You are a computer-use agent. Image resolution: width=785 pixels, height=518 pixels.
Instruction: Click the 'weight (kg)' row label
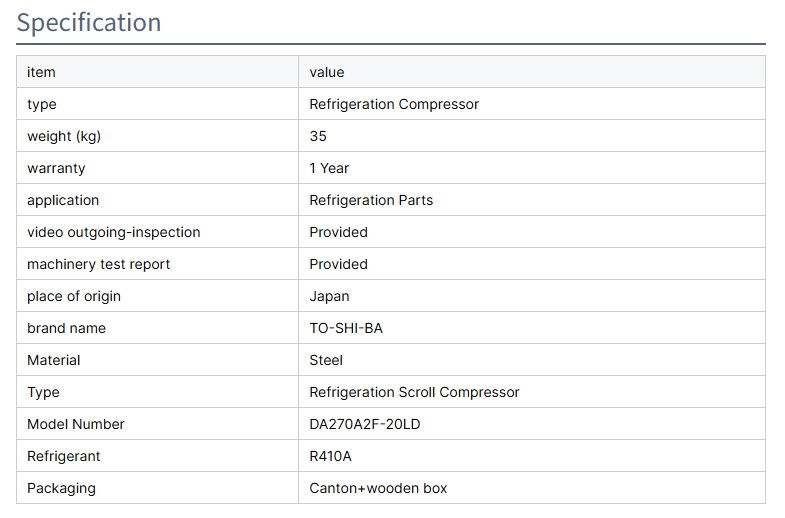click(64, 136)
